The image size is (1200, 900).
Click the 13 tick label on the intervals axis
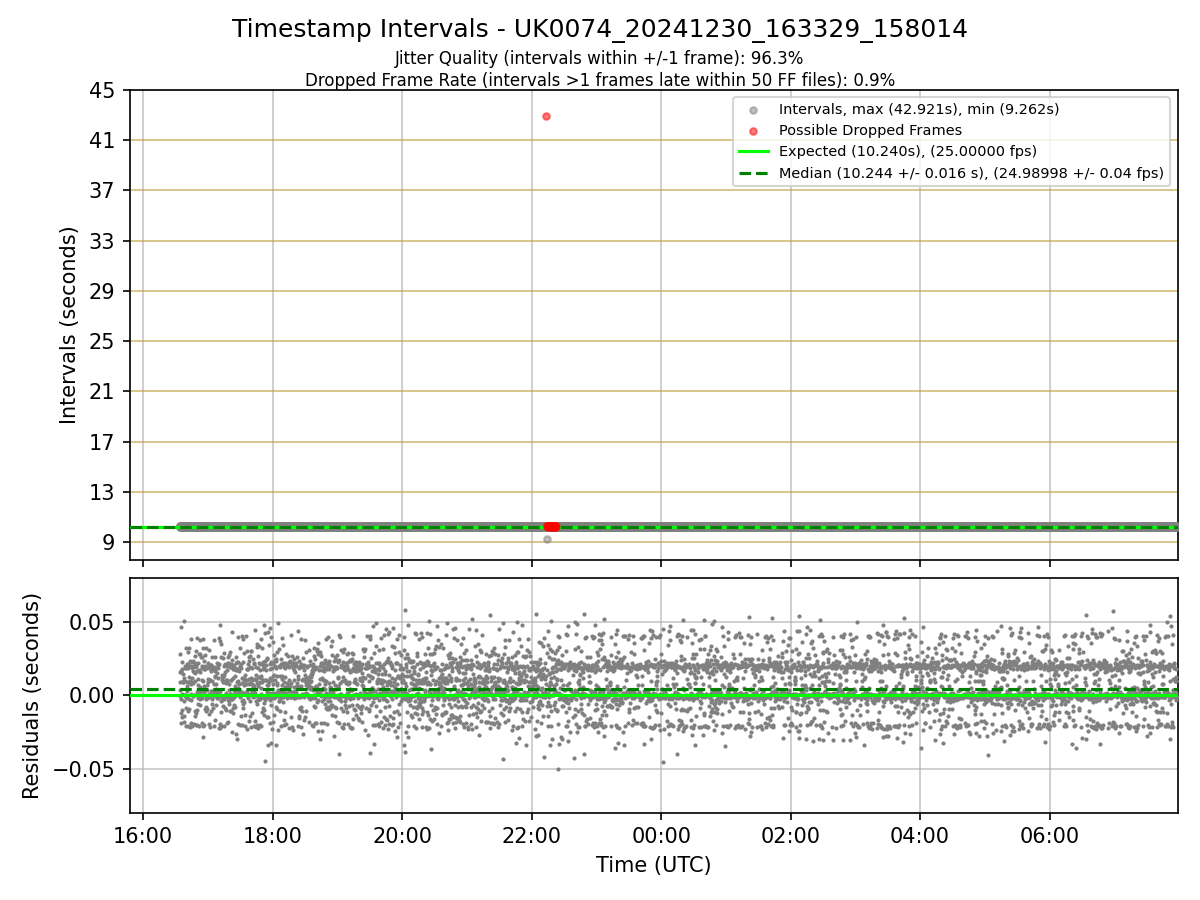point(104,492)
